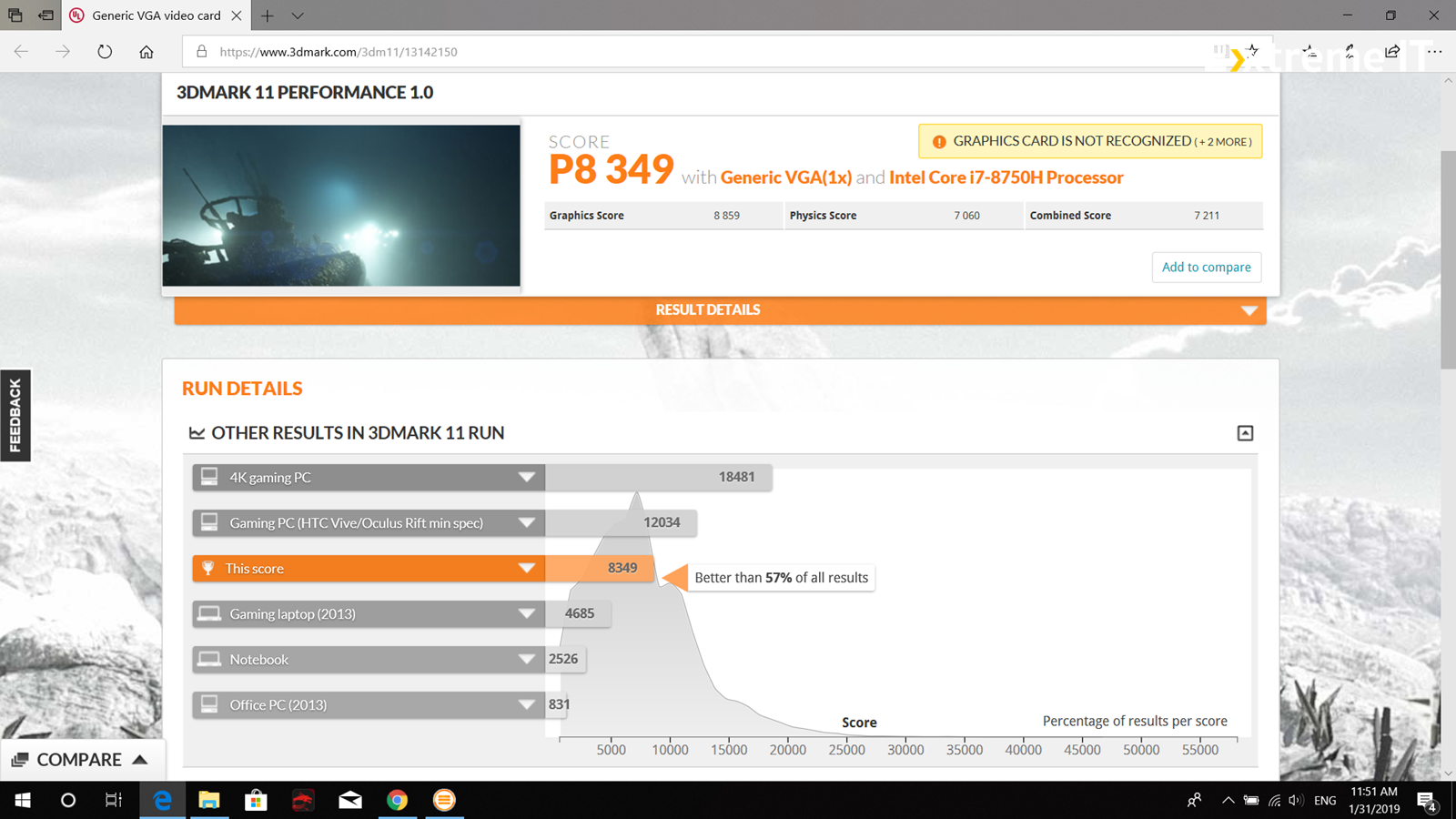Open Intel Core i7-8750H Processor link
Image resolution: width=1456 pixels, height=819 pixels.
pyautogui.click(x=1006, y=177)
